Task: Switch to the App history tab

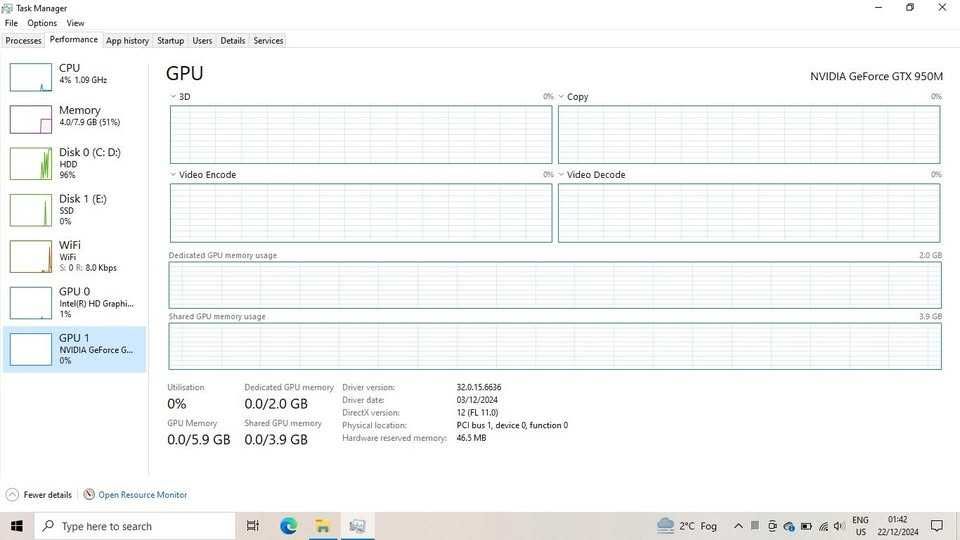Action: [127, 40]
